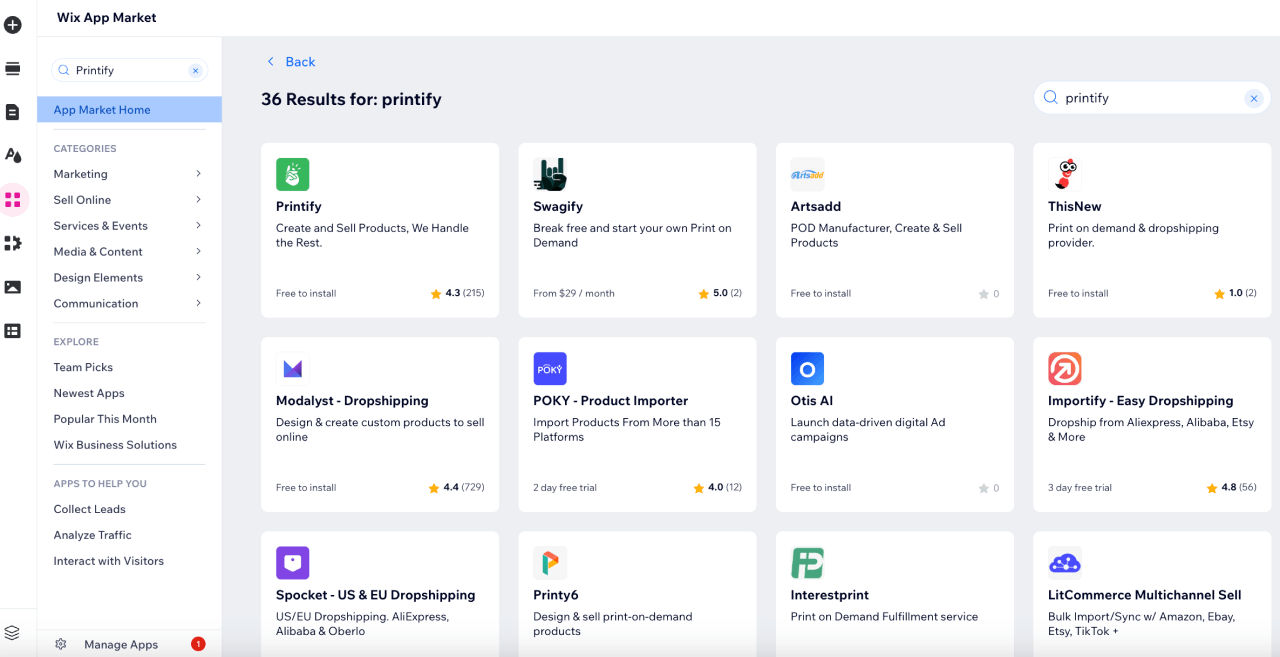Open the puzzle-piece My Business icon
1280x657 pixels.
(x=13, y=243)
